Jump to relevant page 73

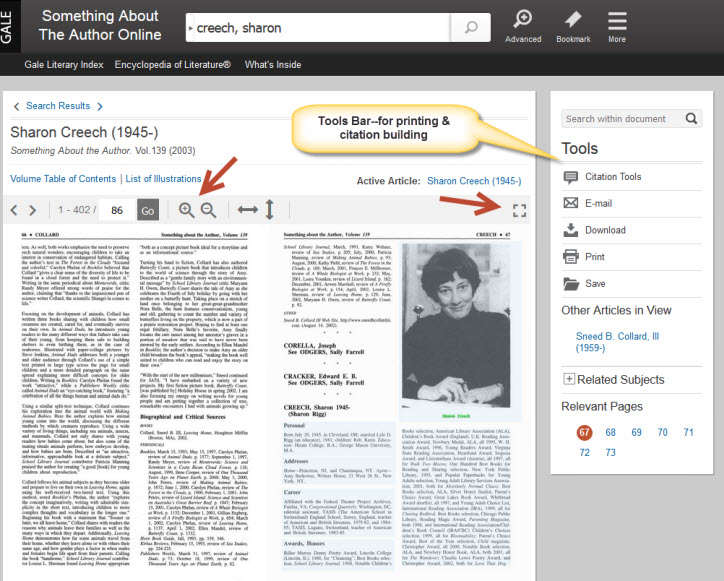(x=610, y=452)
